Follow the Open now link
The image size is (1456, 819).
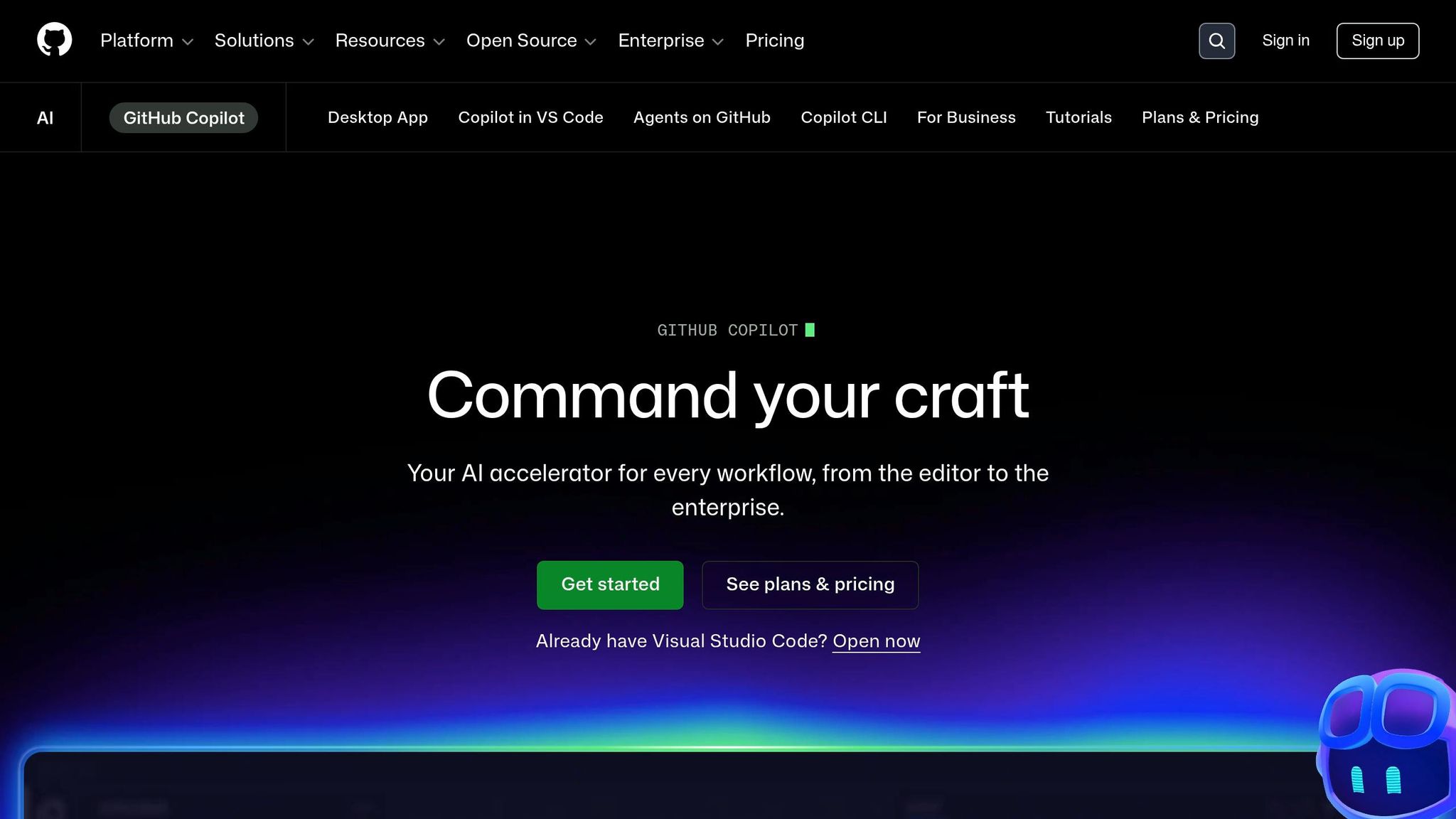click(876, 641)
